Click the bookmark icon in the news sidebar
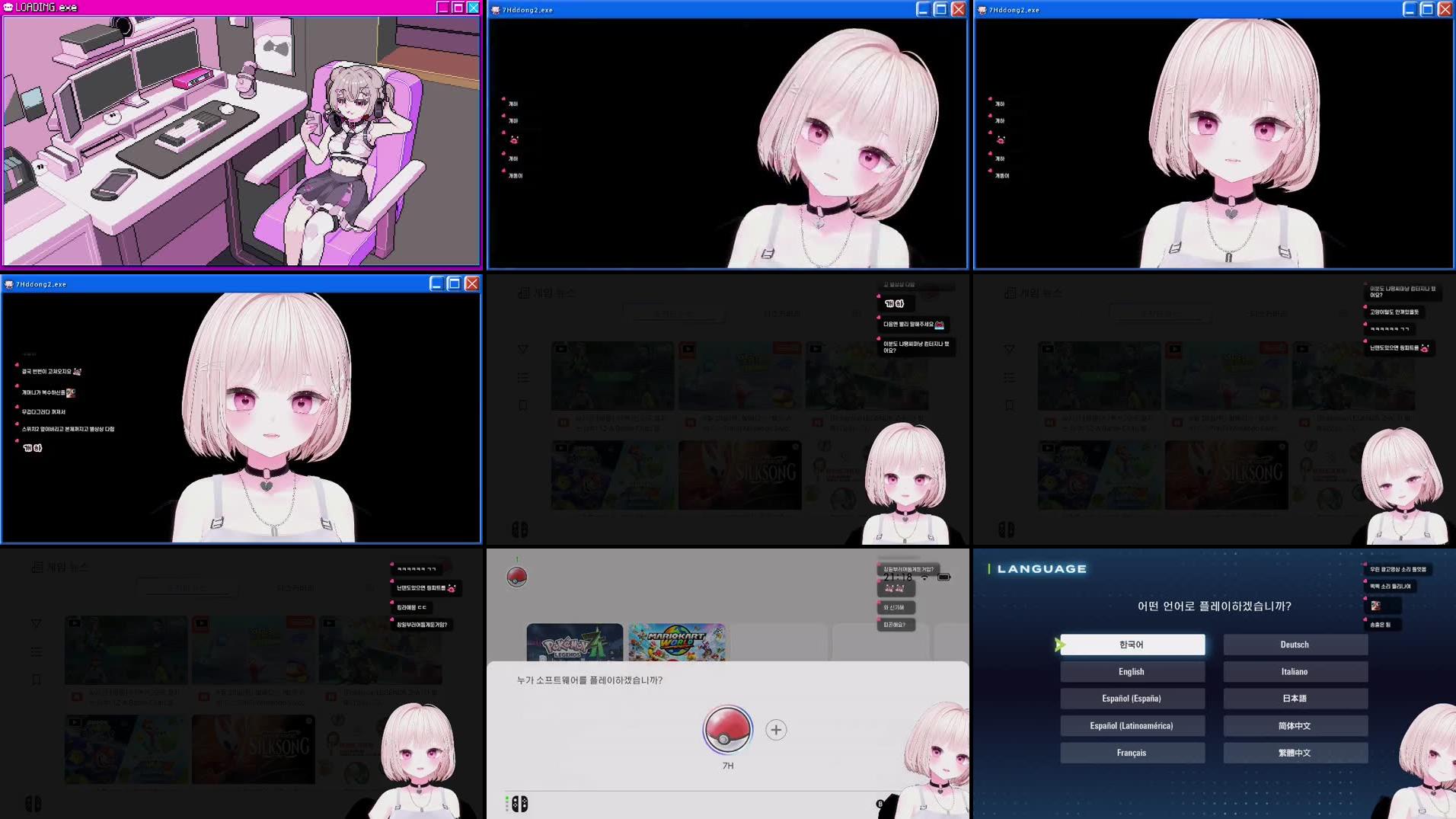This screenshot has width=1456, height=819. click(x=35, y=680)
